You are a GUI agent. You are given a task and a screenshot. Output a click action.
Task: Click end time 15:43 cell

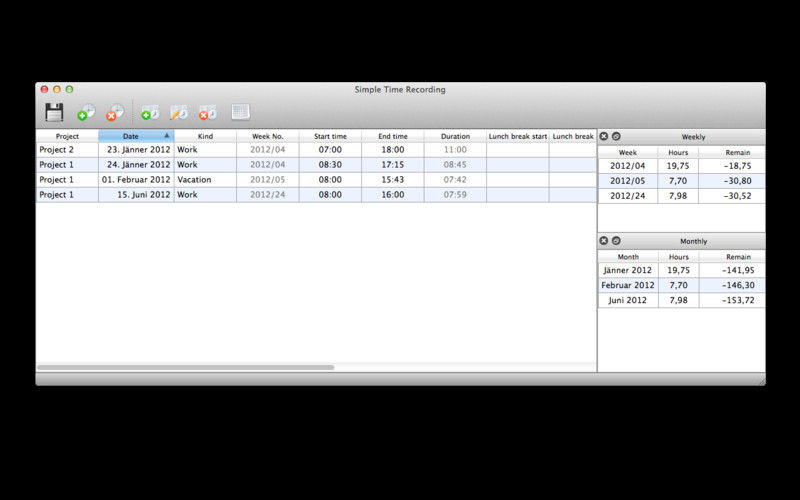pos(393,180)
